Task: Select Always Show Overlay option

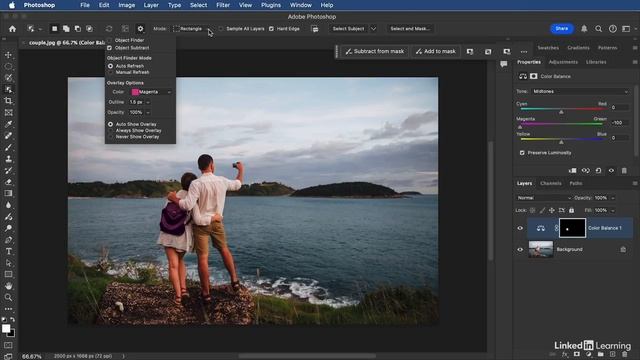Action: pos(110,131)
